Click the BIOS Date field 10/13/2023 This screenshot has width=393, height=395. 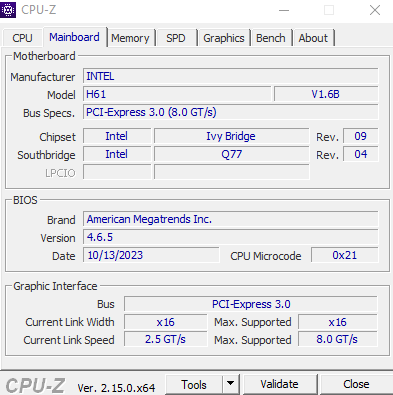151,255
